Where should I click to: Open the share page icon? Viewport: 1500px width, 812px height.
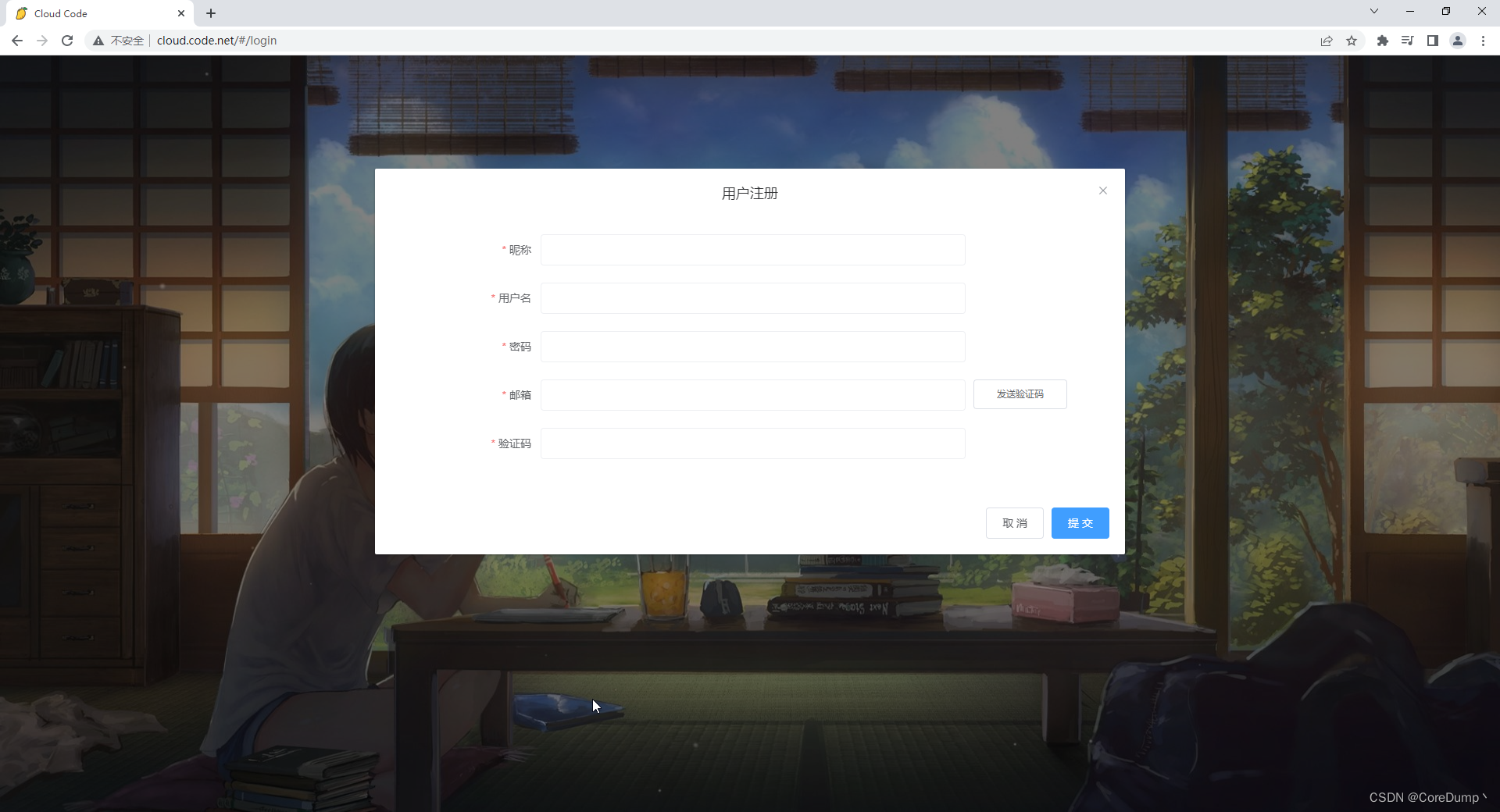pos(1327,41)
